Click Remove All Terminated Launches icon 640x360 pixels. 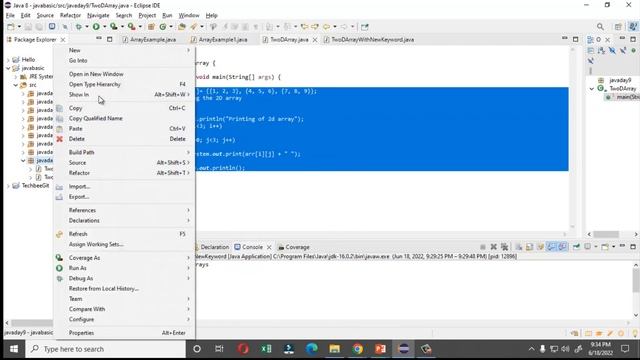[504, 247]
